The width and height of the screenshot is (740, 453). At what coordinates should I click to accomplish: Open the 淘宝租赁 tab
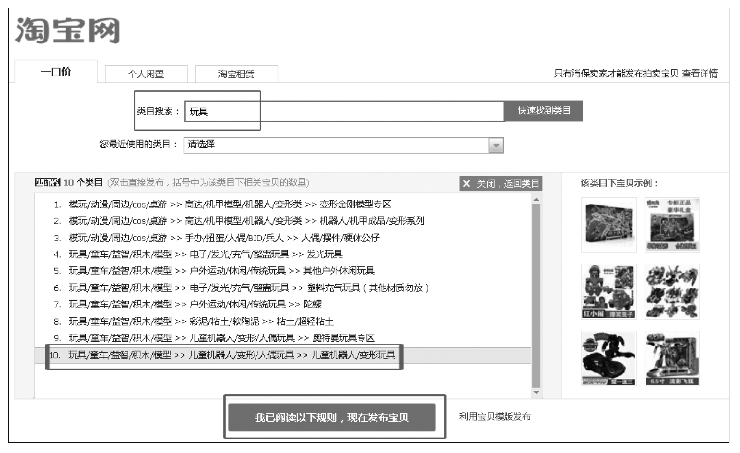click(x=236, y=74)
